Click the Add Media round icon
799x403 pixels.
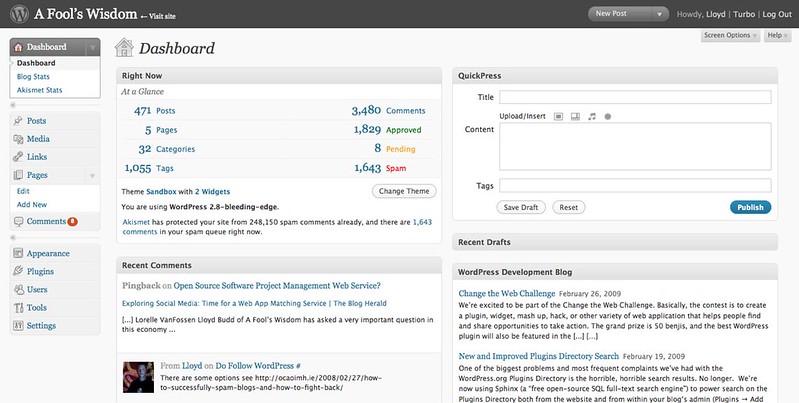[x=607, y=117]
